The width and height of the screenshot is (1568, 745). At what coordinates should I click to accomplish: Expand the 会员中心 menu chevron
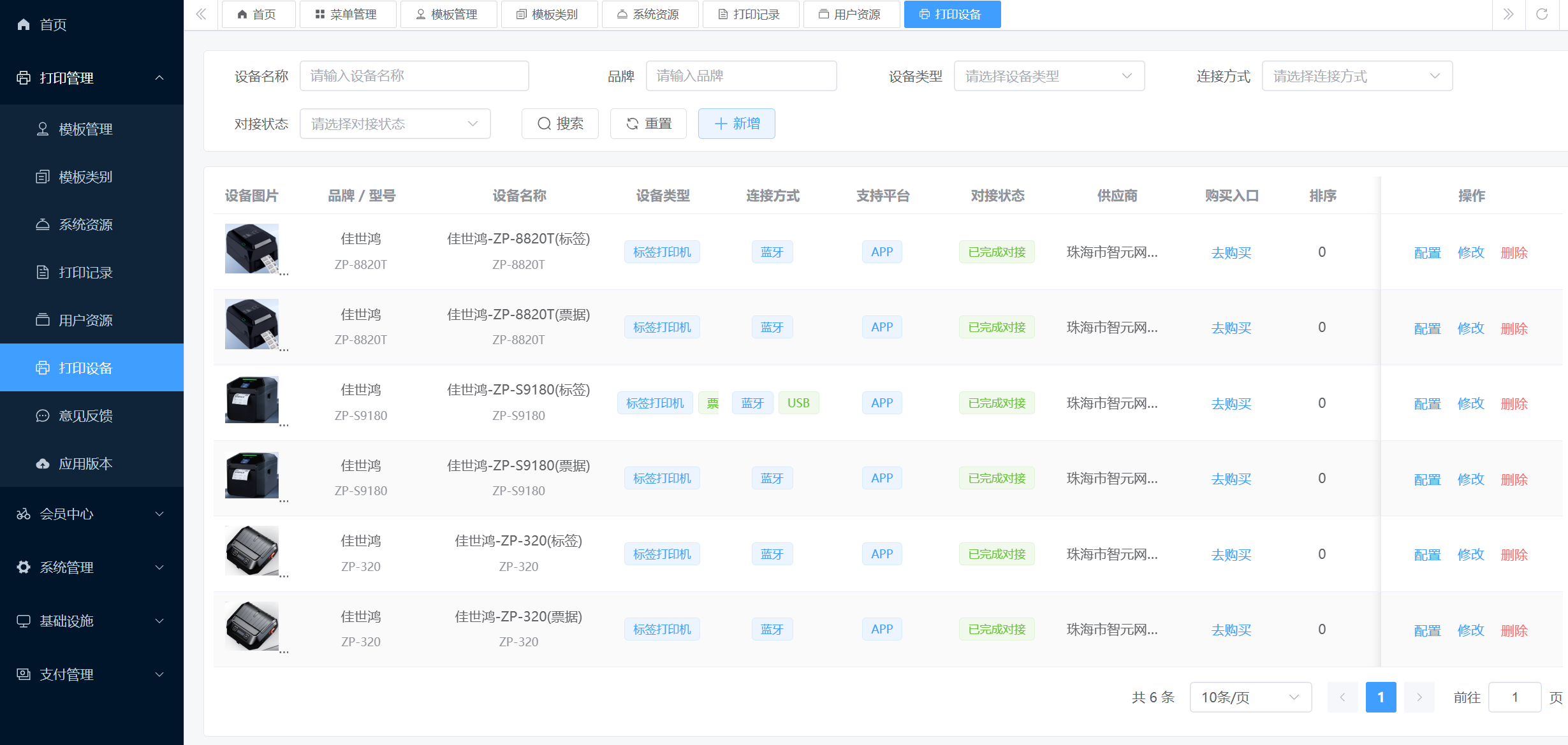[159, 514]
